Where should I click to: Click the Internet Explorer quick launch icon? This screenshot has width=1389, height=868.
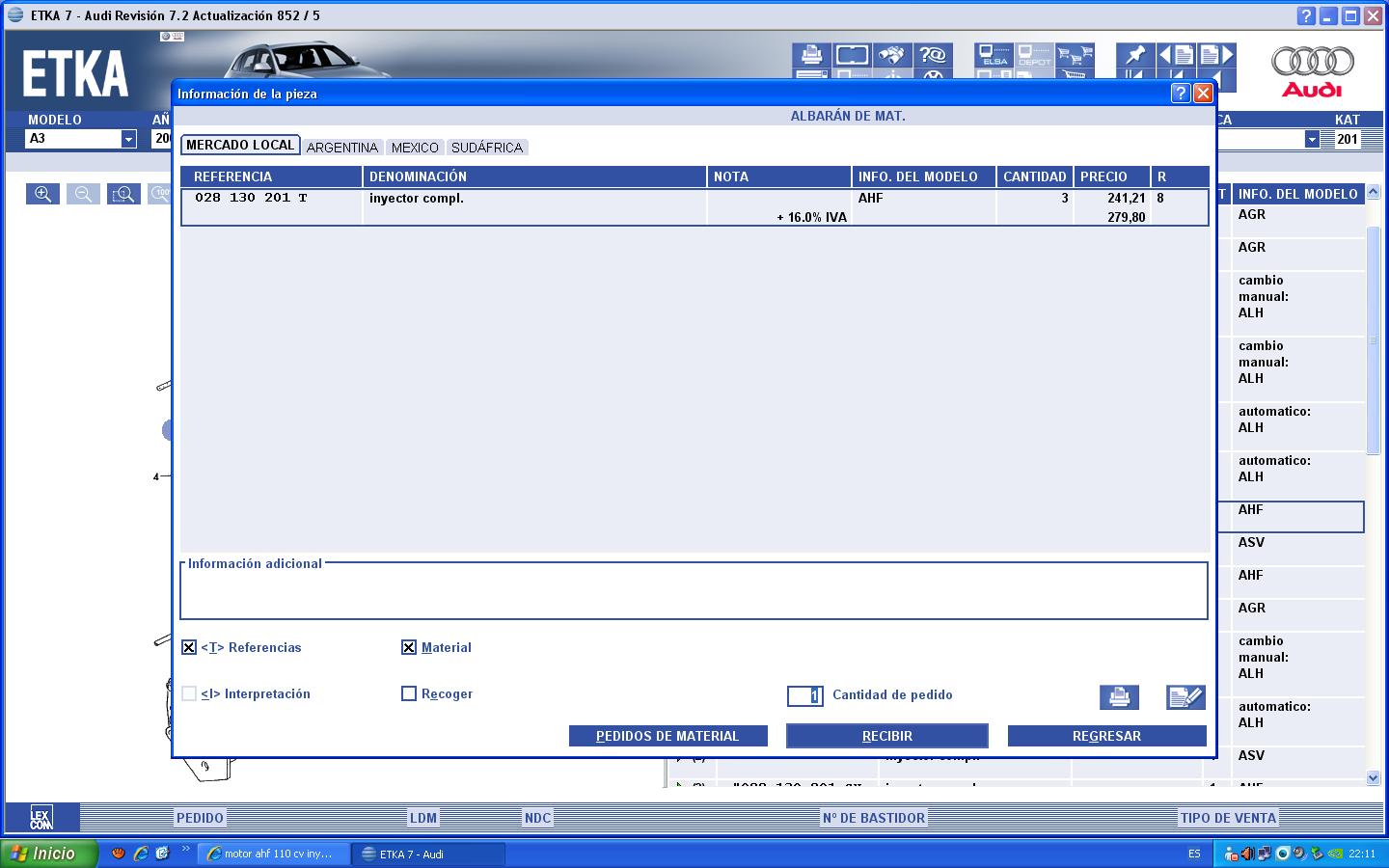pyautogui.click(x=141, y=854)
